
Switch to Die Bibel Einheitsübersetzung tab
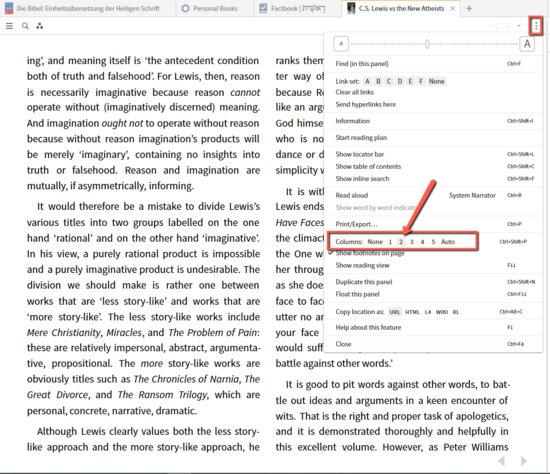tap(82, 8)
